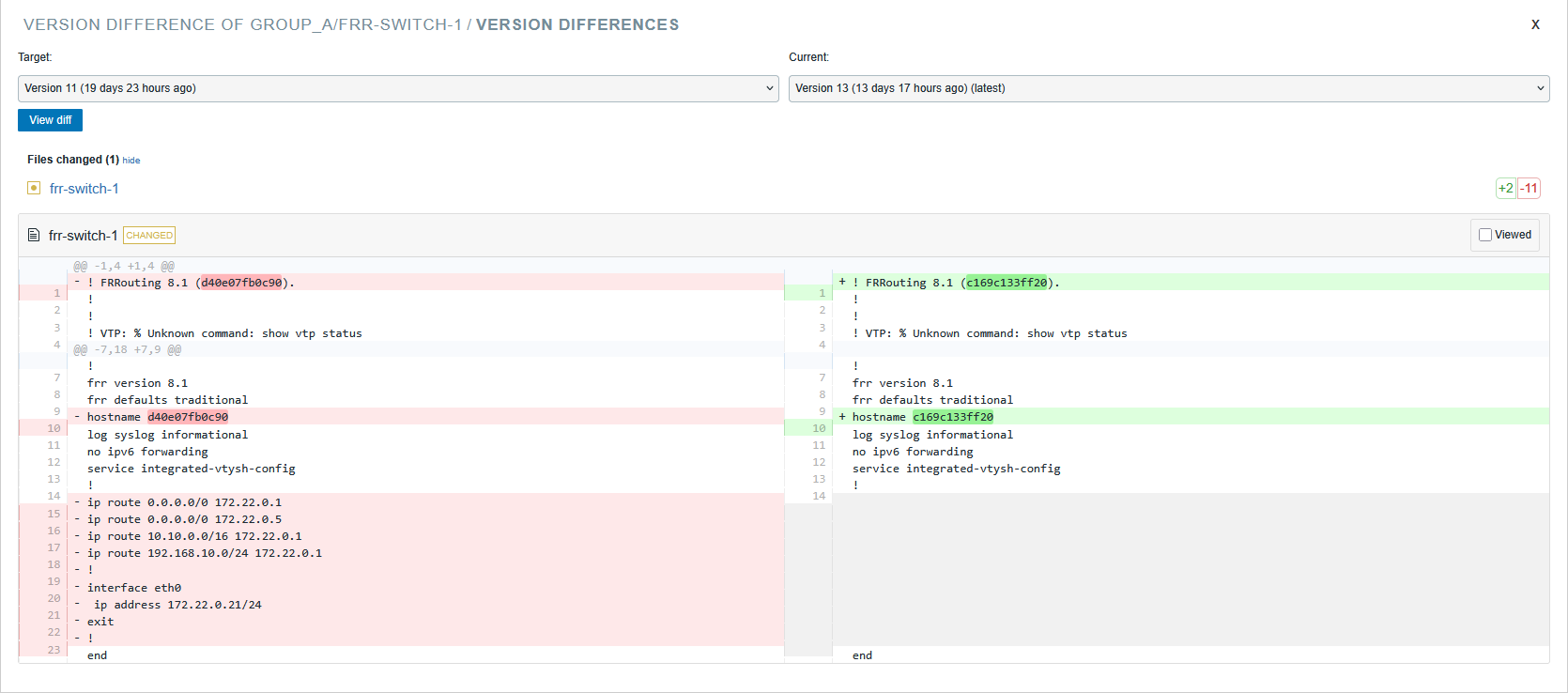Click the document icon in file header

pos(34,236)
